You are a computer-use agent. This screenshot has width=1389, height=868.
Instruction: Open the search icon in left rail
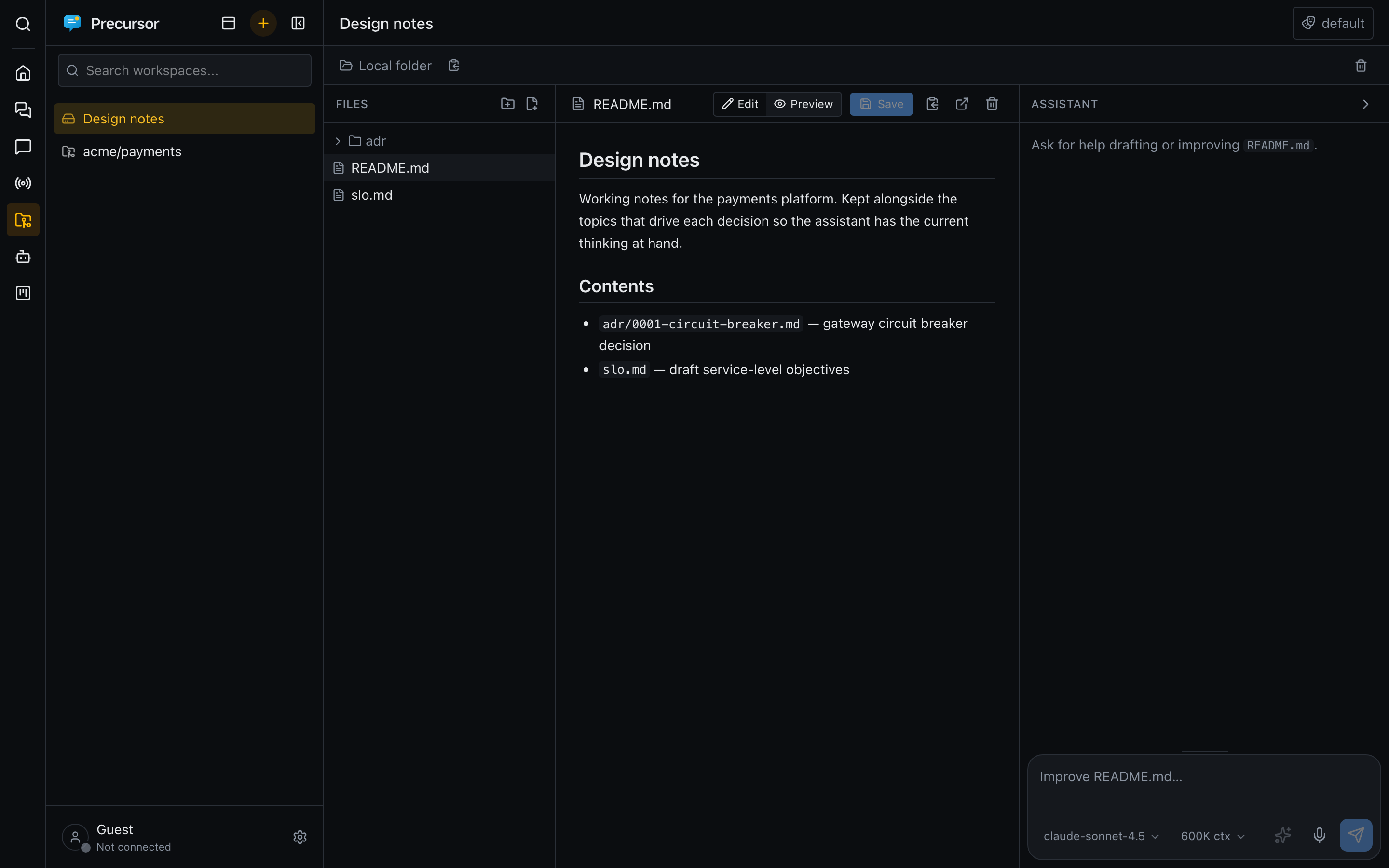[x=23, y=24]
